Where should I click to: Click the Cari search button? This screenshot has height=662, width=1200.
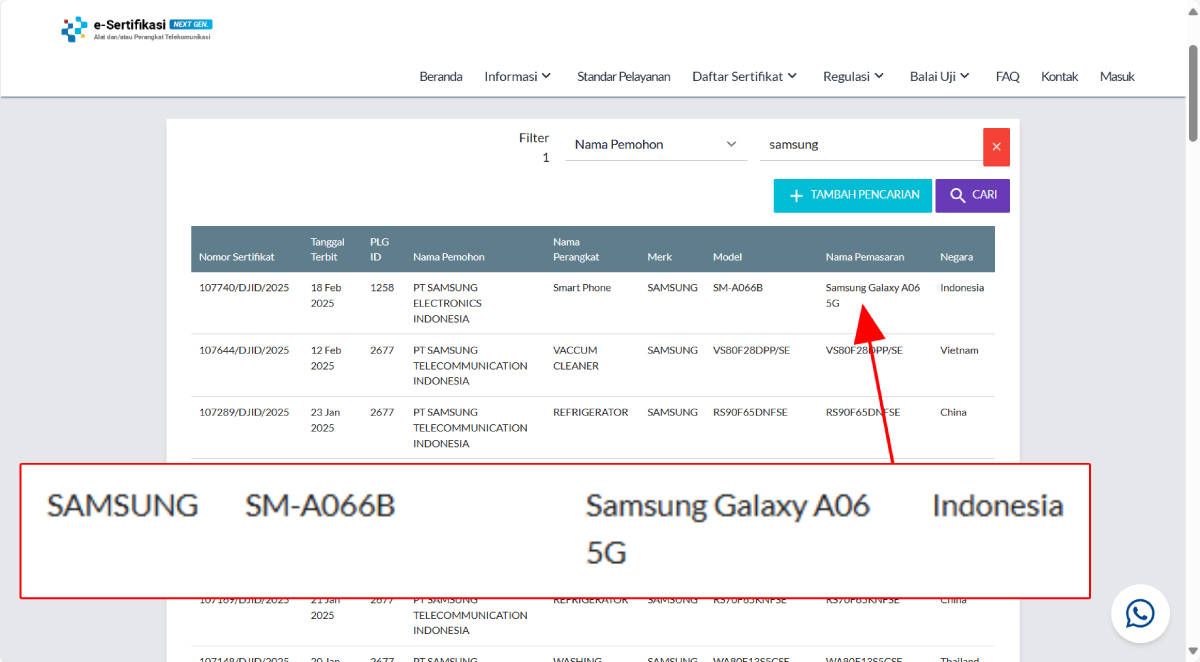(972, 195)
